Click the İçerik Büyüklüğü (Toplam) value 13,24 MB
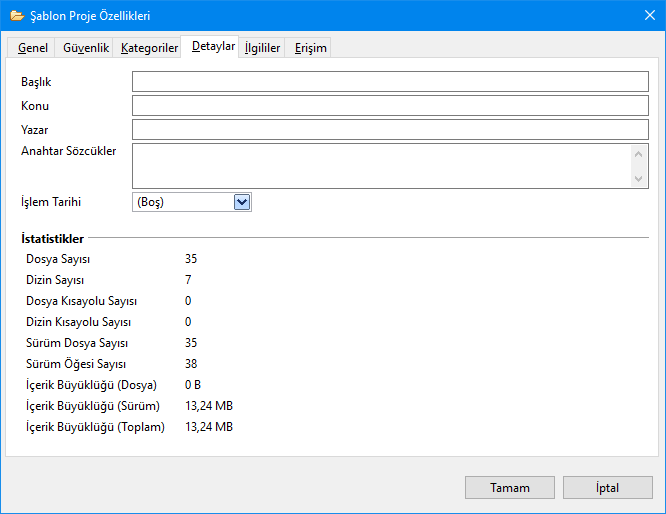 pos(209,427)
